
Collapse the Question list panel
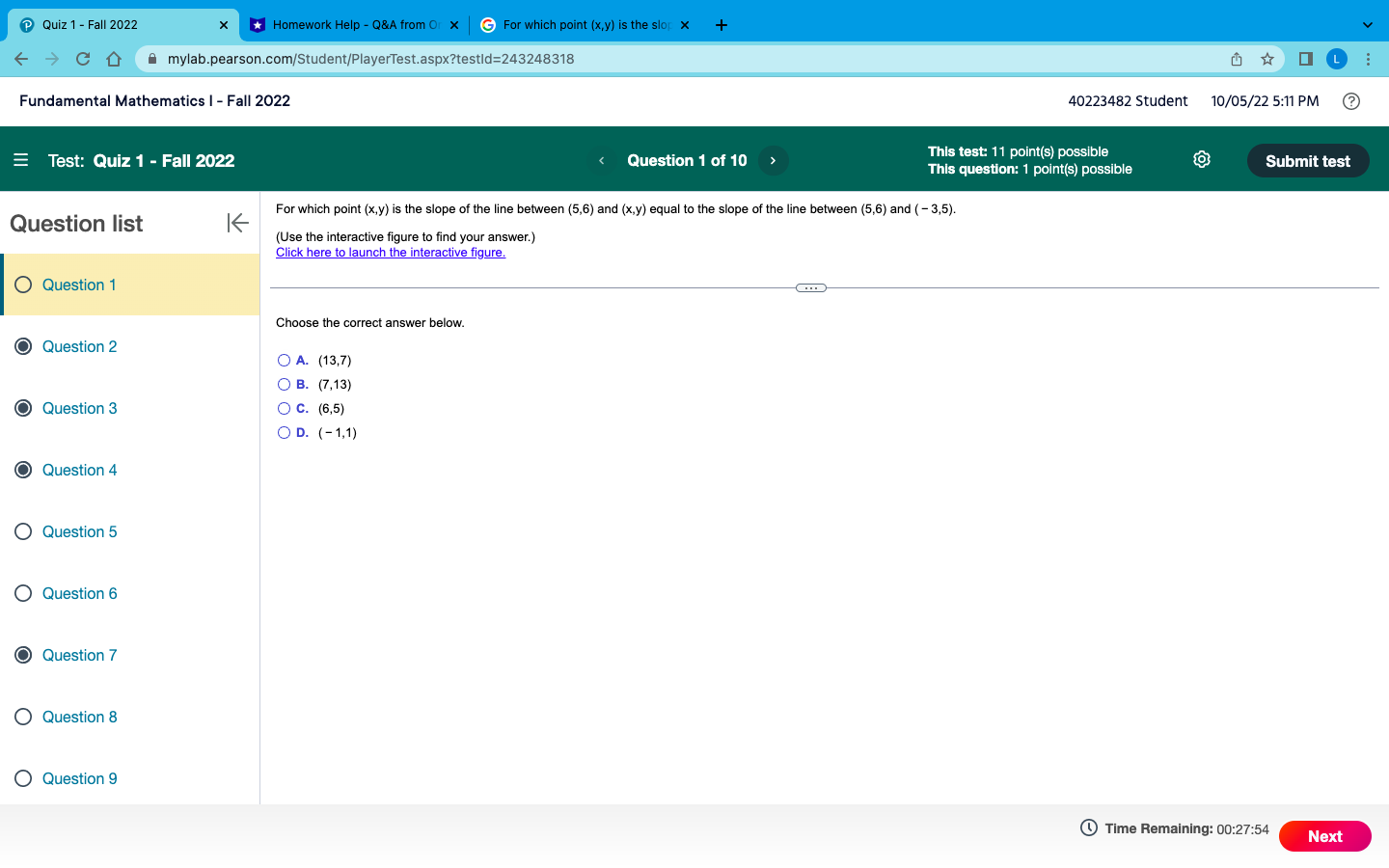point(236,223)
